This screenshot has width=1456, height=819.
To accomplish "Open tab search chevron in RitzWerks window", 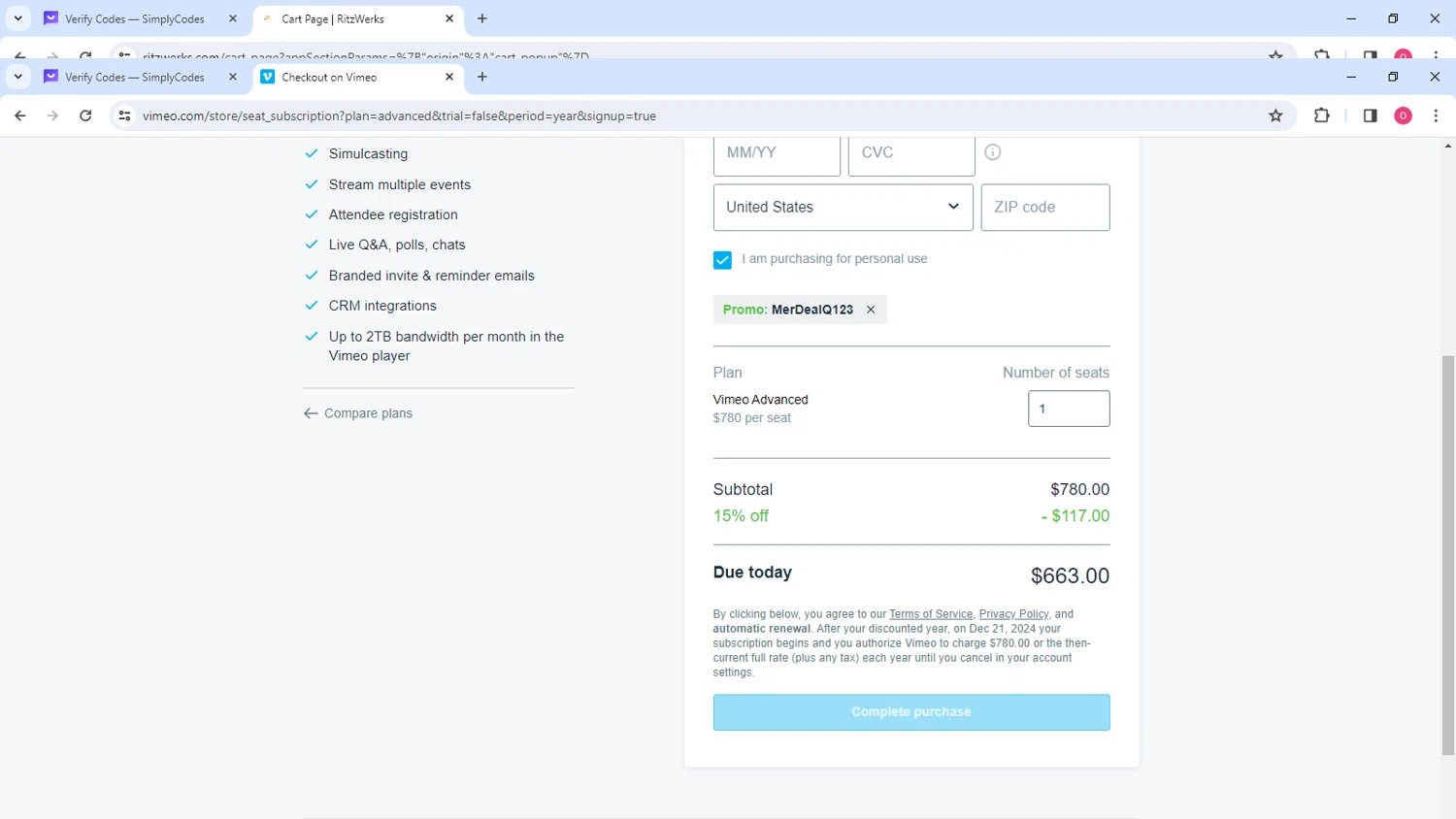I will click(x=17, y=18).
